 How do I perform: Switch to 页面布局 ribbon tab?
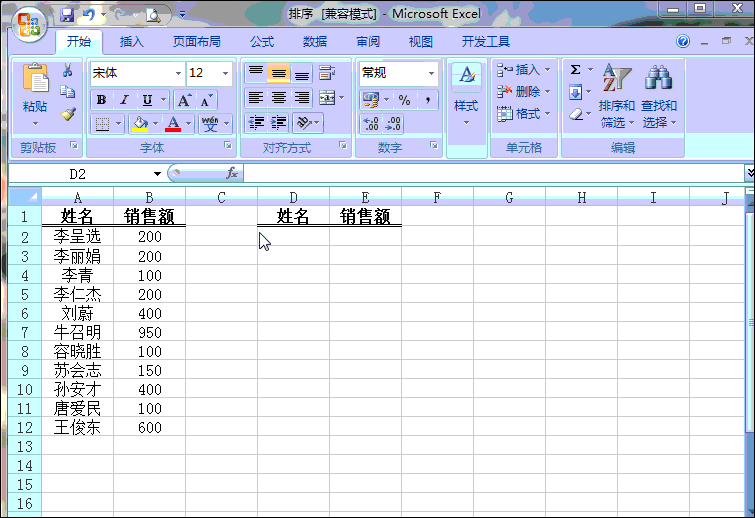(196, 42)
